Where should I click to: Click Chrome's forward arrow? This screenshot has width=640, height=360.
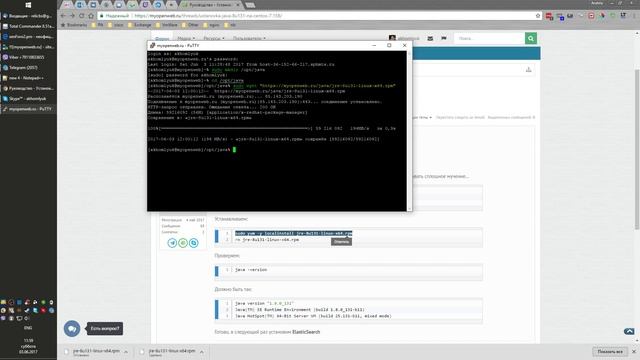(72, 16)
